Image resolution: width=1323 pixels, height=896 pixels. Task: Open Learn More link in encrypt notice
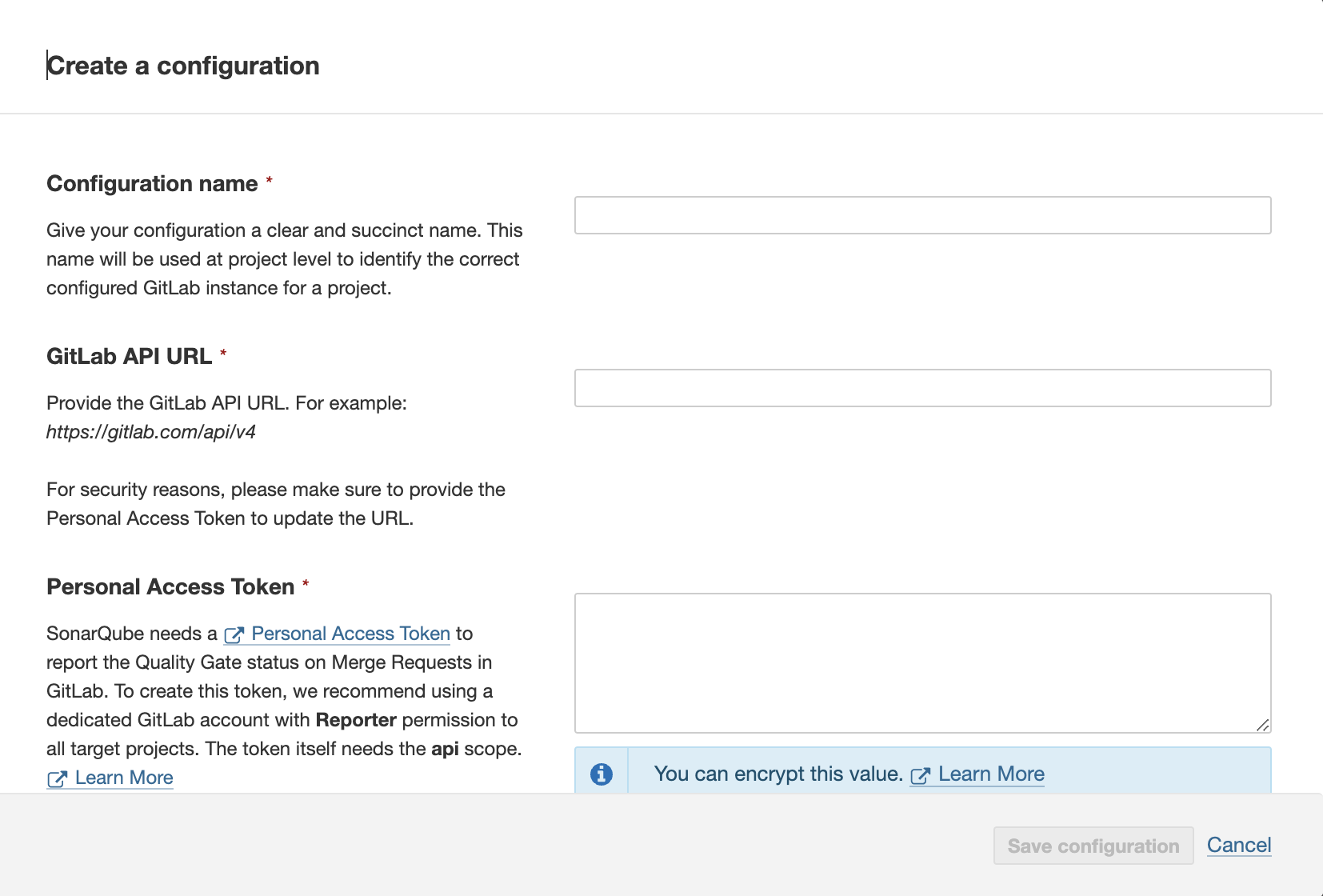991,774
